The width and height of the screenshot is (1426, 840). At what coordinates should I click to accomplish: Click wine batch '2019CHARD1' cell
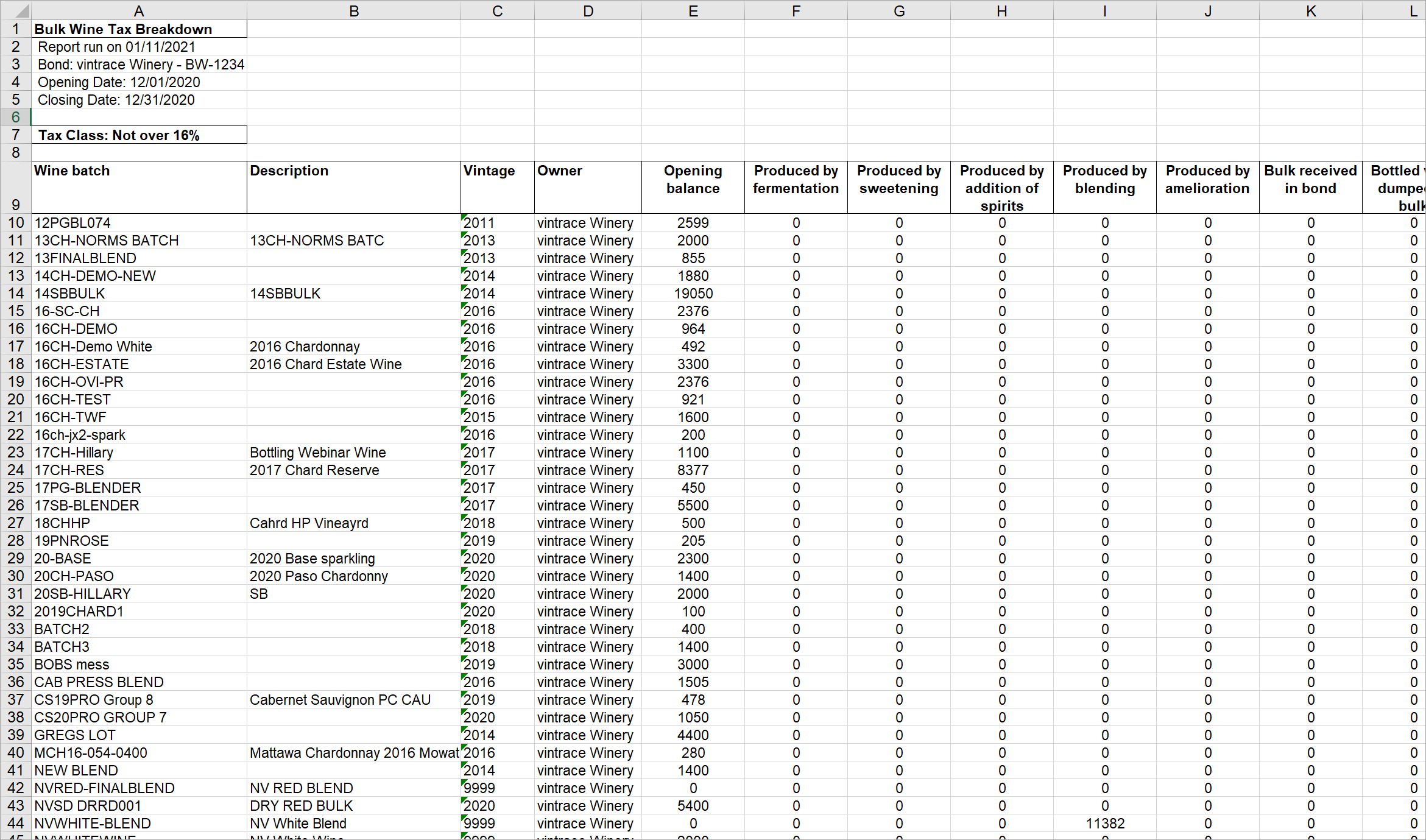(139, 612)
